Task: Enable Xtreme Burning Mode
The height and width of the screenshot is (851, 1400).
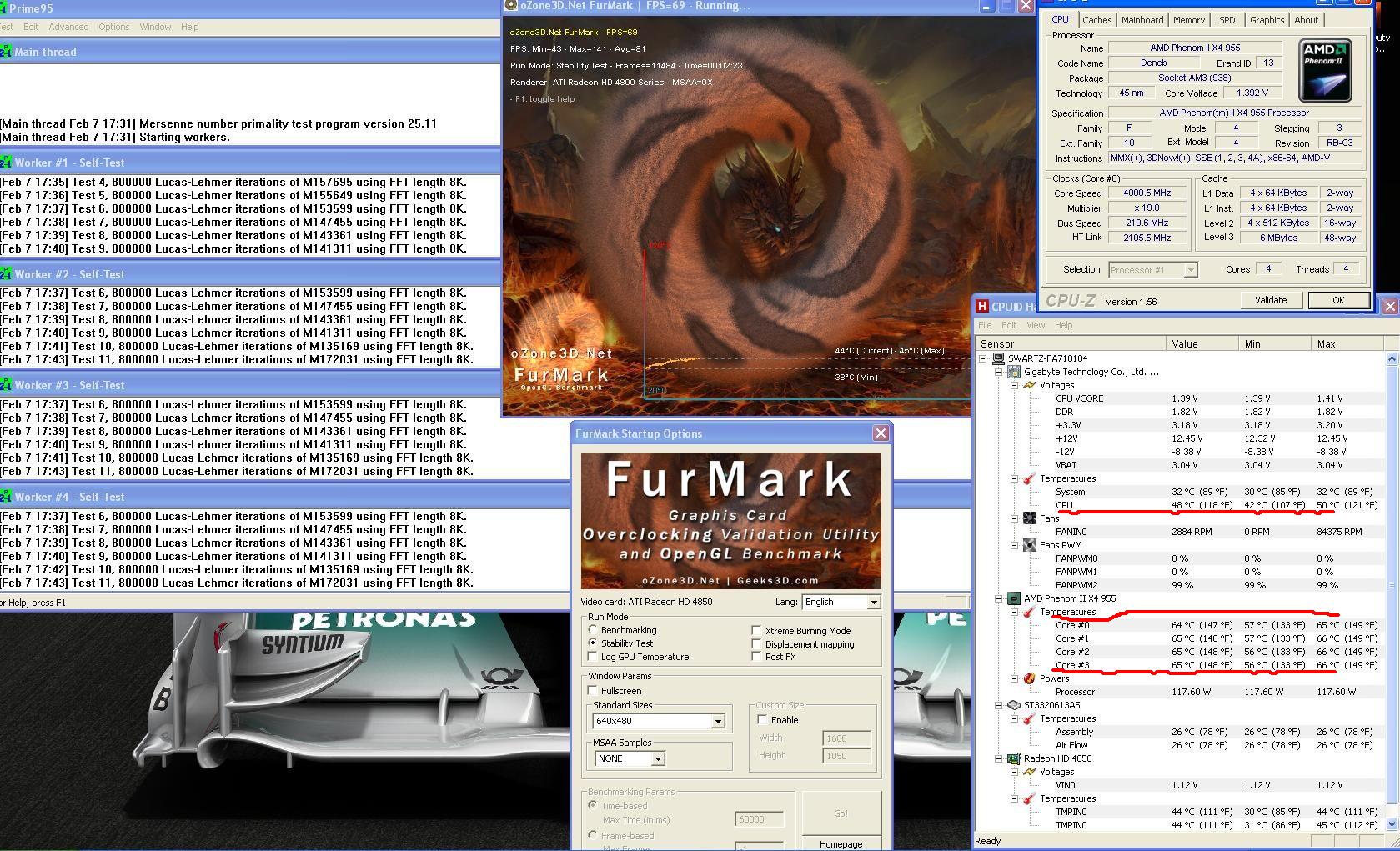Action: coord(756,631)
